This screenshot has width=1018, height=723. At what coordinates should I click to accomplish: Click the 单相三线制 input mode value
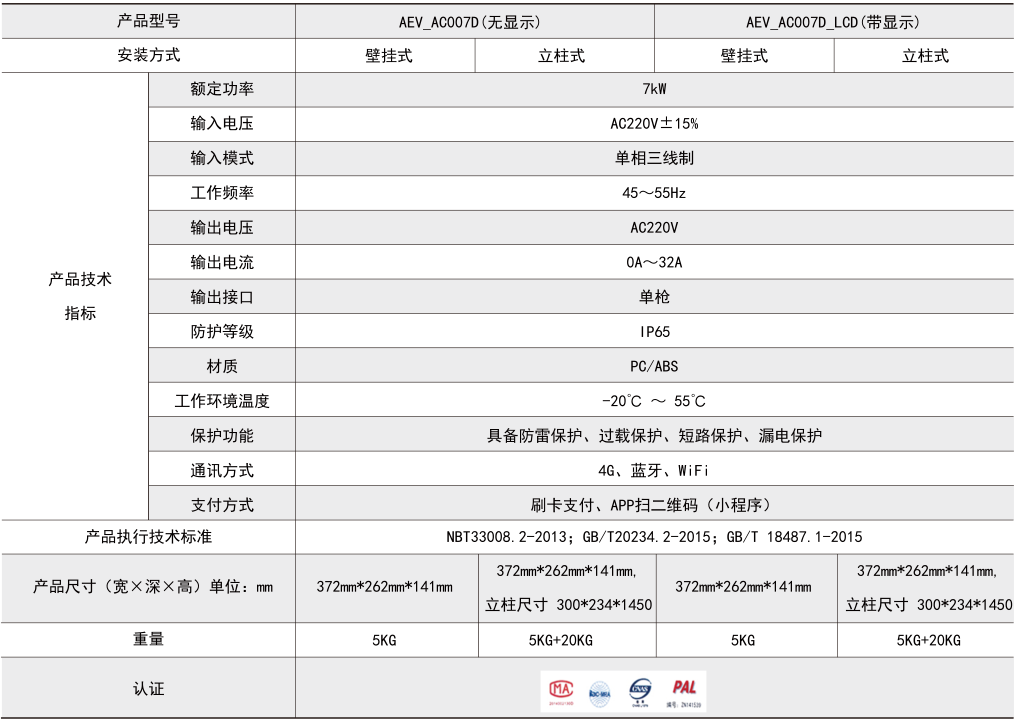click(654, 158)
